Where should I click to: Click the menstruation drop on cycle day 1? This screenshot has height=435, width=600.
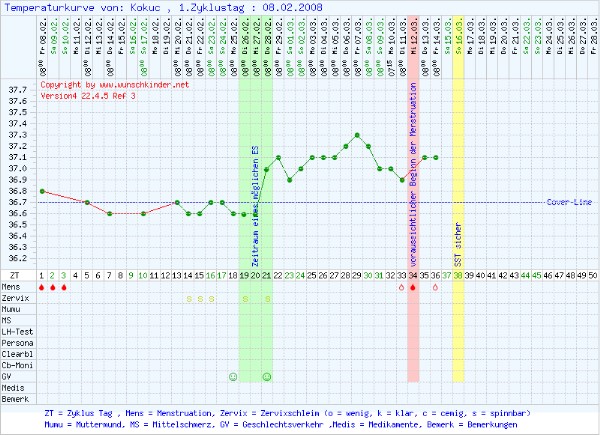pos(41,287)
